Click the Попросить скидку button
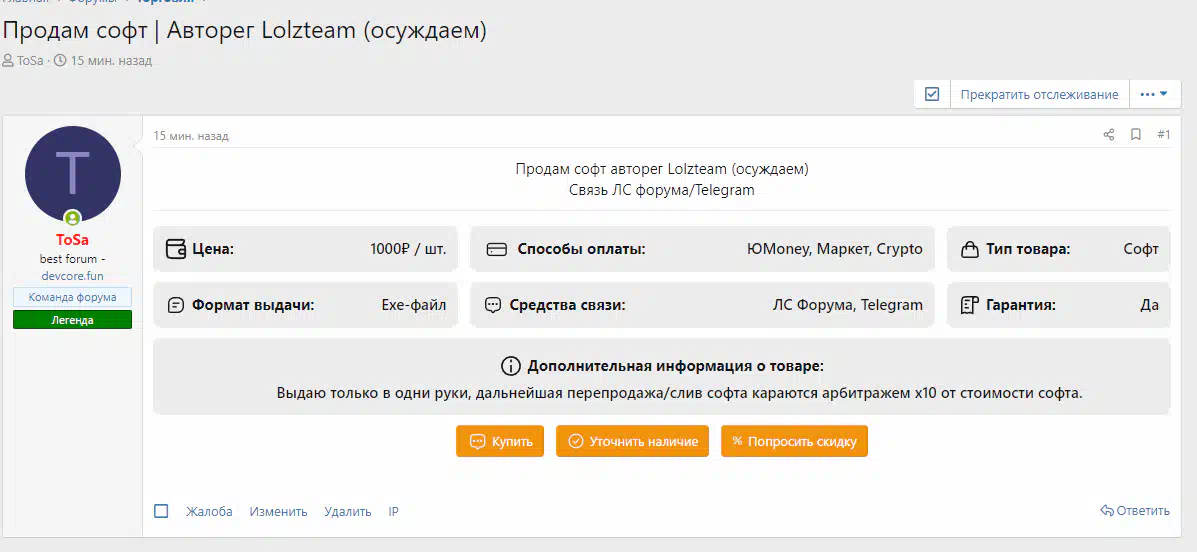 (x=794, y=441)
